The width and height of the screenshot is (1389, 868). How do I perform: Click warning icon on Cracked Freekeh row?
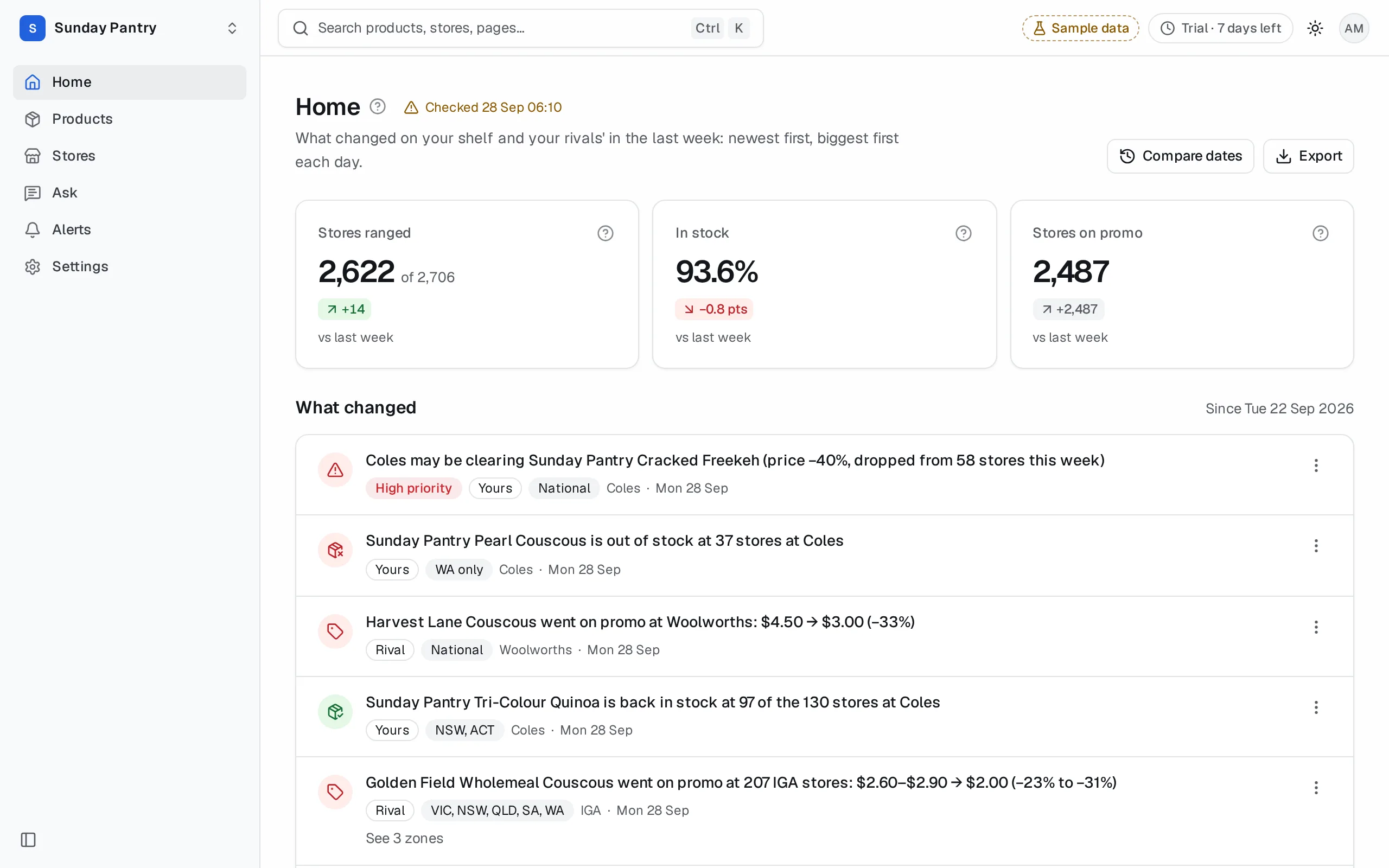pyautogui.click(x=335, y=470)
